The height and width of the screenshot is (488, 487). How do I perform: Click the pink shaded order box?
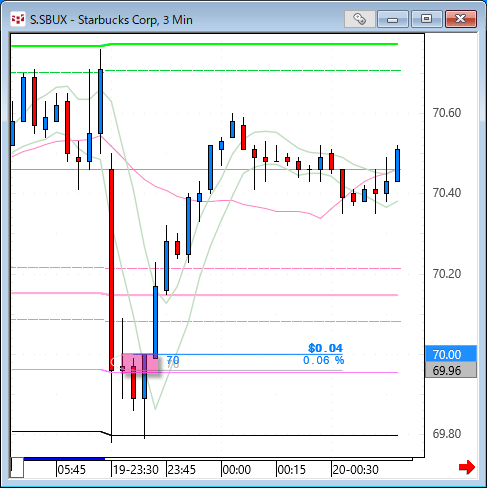[x=140, y=363]
